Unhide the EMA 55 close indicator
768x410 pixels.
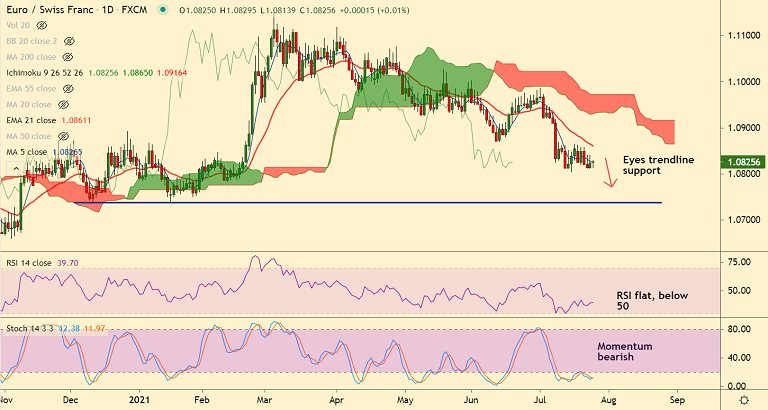pos(68,89)
